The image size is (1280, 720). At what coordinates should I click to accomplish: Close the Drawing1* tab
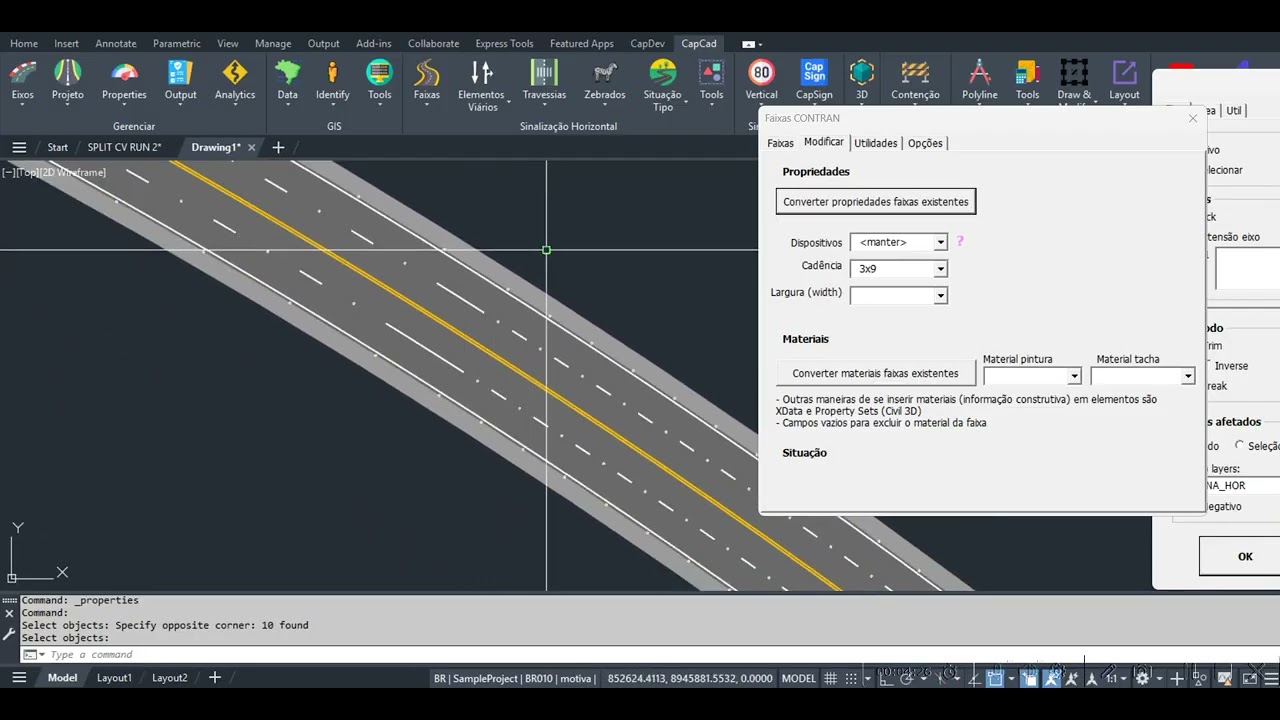tap(251, 147)
